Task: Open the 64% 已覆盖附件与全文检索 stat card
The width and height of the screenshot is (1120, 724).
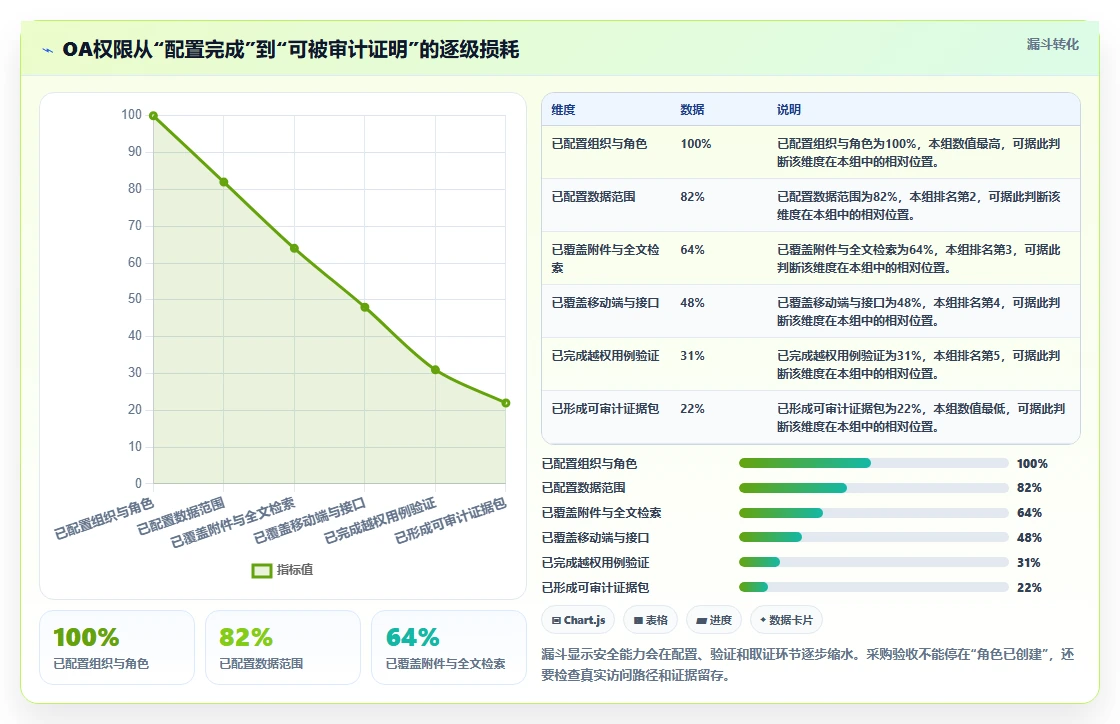Action: click(x=449, y=648)
